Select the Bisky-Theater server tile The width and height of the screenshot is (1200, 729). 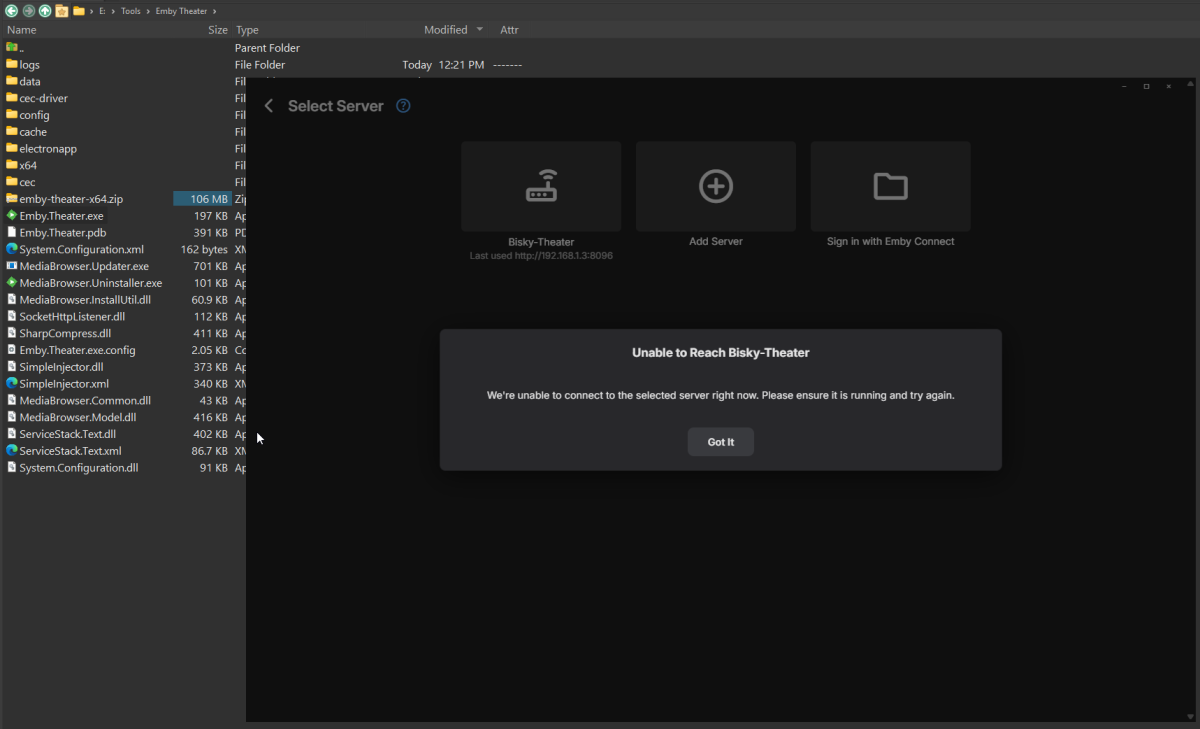pos(541,187)
